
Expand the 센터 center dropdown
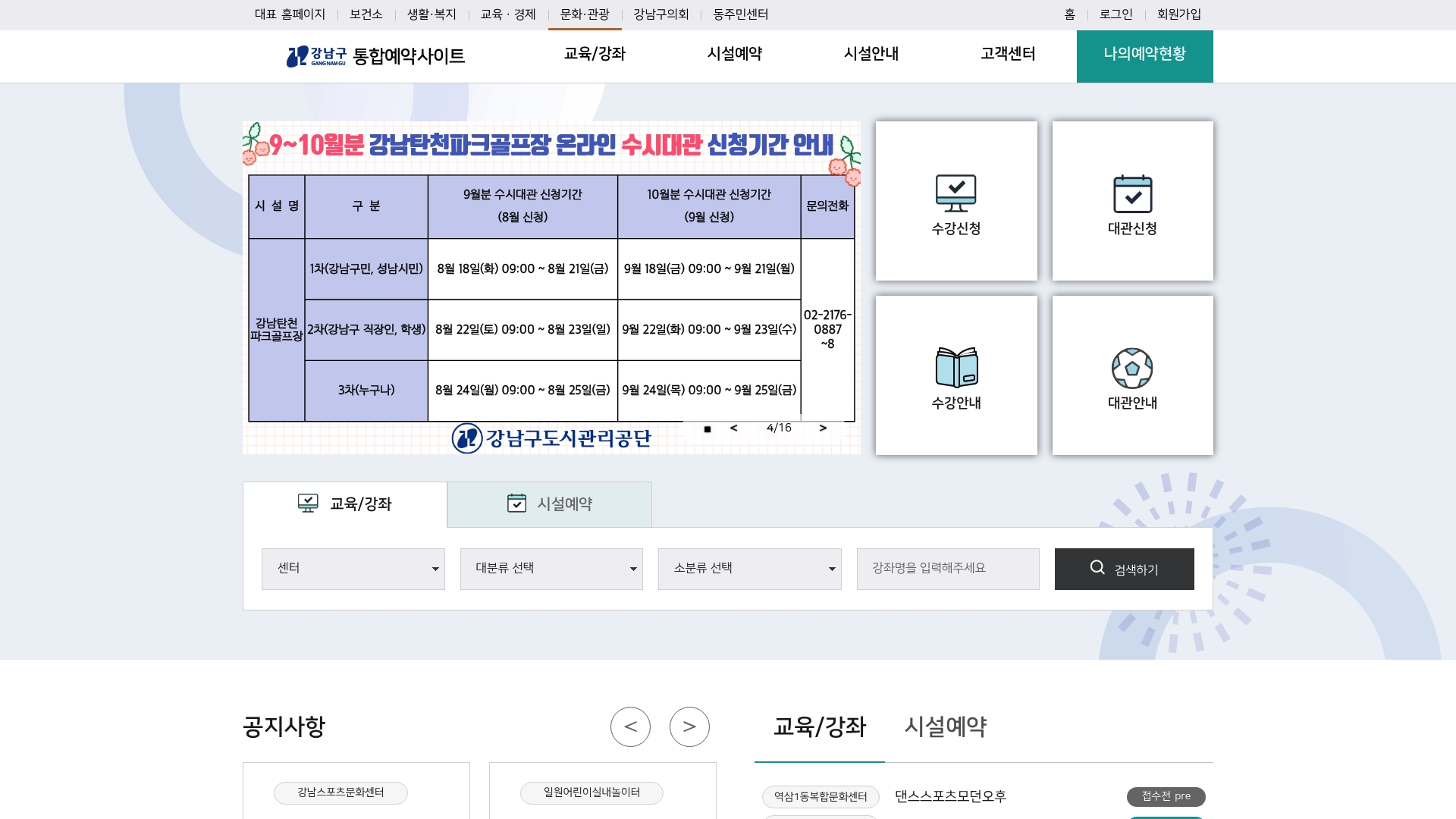pos(353,569)
